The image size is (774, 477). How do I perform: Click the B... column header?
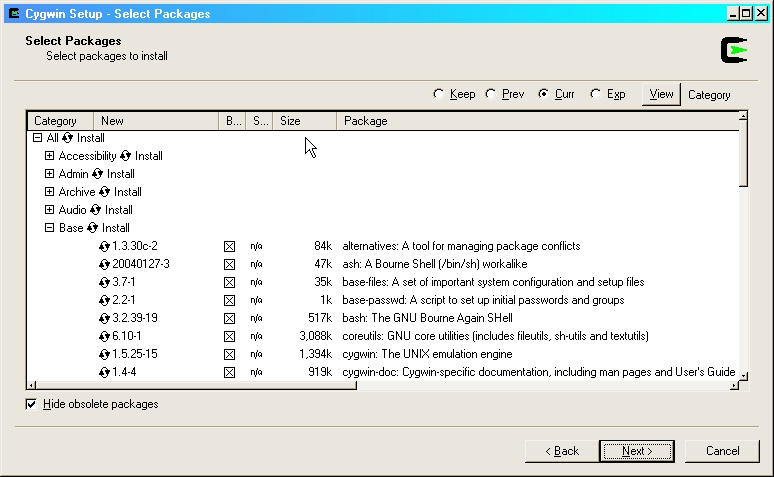(x=232, y=121)
